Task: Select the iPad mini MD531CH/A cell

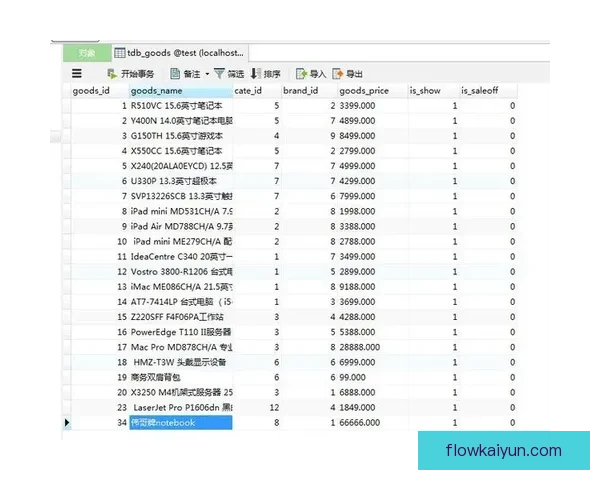Action: 181,211
